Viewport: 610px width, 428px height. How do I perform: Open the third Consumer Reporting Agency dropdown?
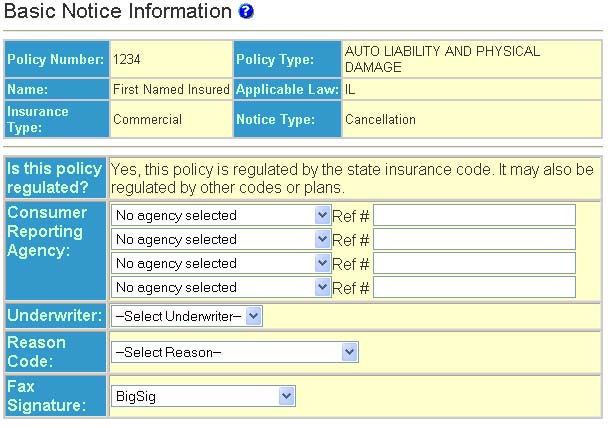coord(221,263)
